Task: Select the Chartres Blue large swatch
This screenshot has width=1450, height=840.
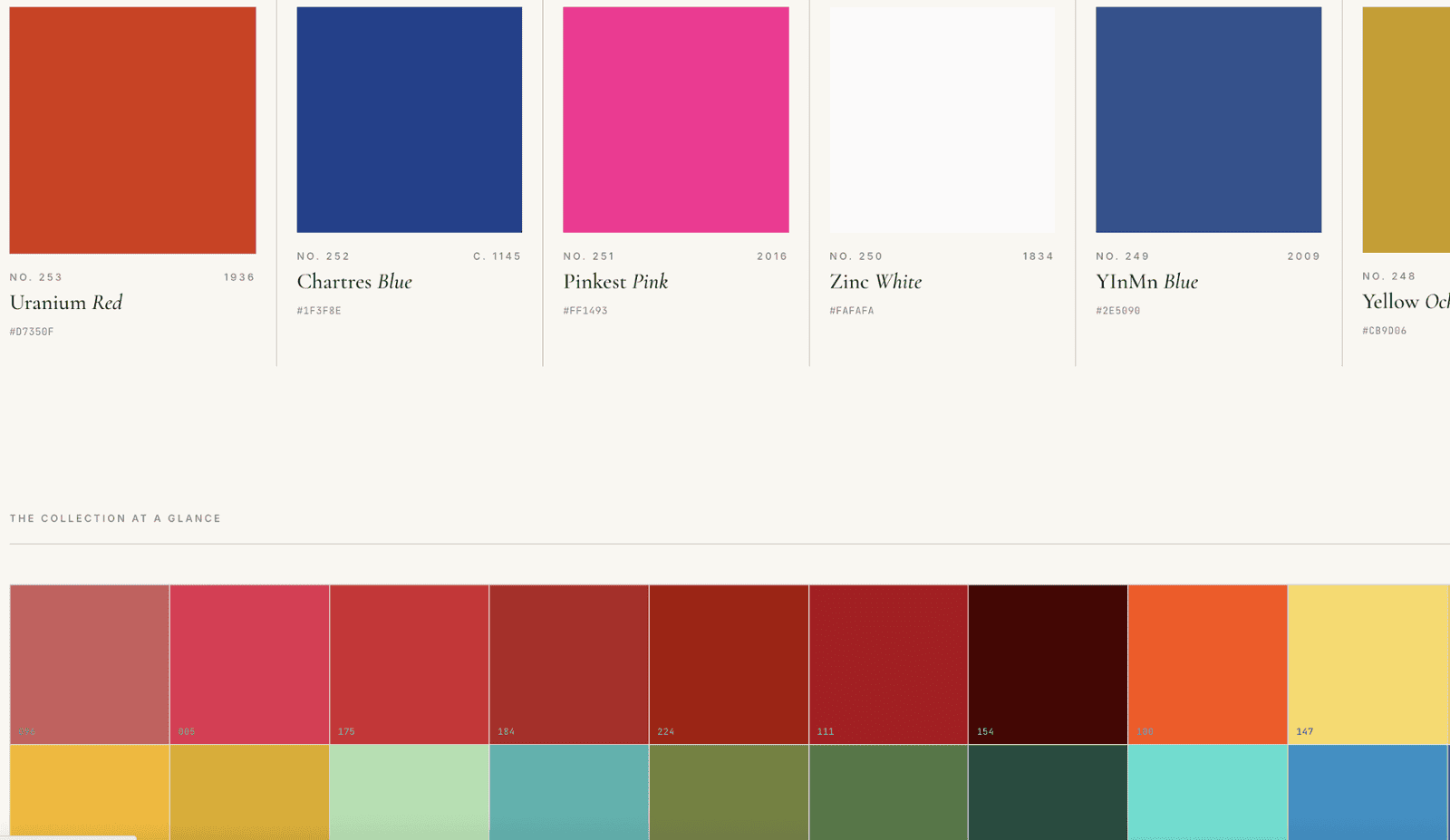Action: pos(410,120)
